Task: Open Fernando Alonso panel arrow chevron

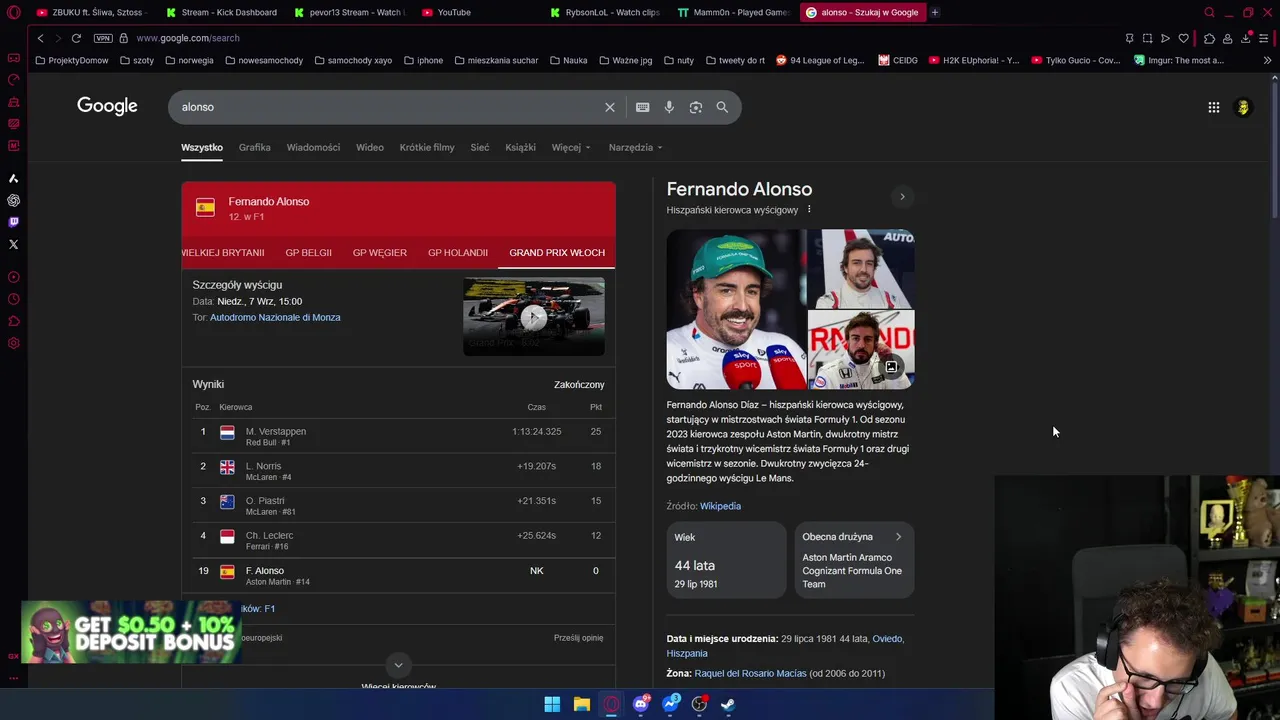Action: (x=902, y=197)
